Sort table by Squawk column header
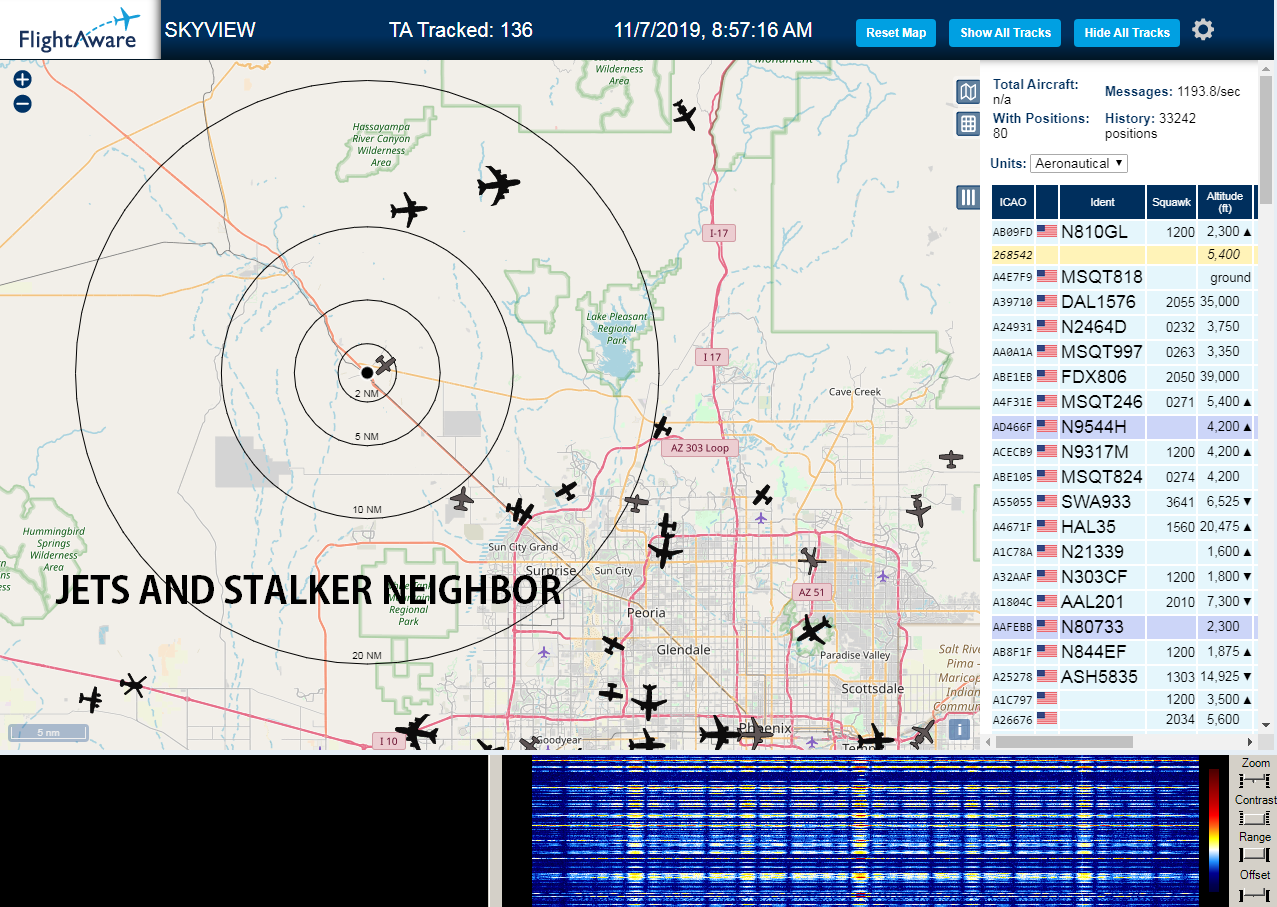 (x=1171, y=202)
